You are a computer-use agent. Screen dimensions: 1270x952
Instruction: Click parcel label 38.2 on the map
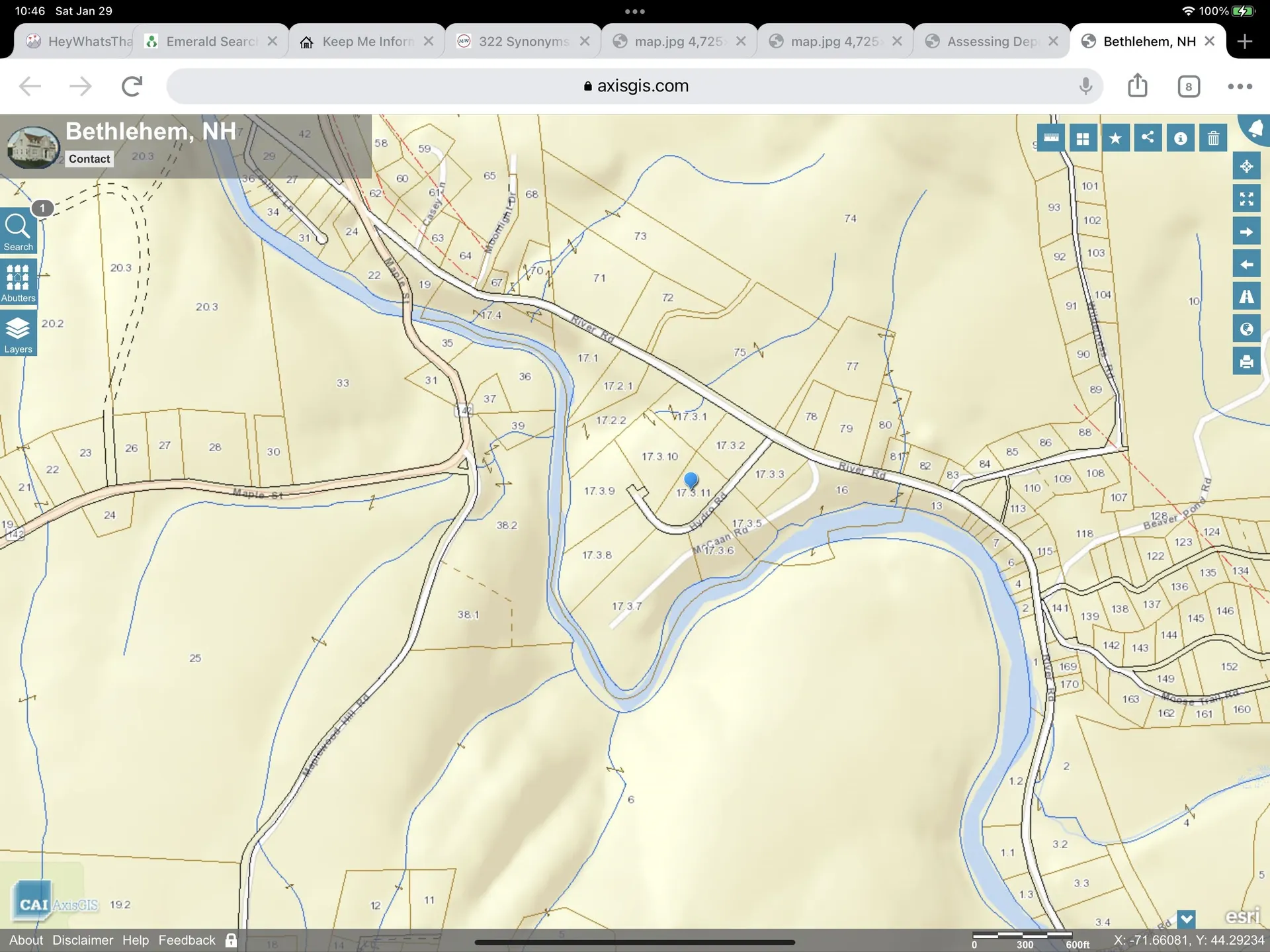coord(507,525)
